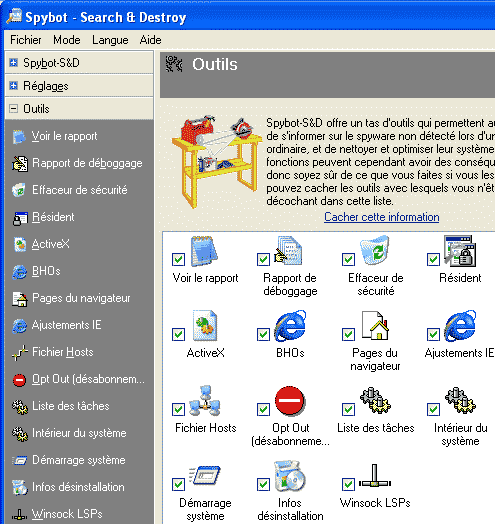Click the Infos désinstallation sidebar icon
The image size is (495, 524).
coord(19,488)
